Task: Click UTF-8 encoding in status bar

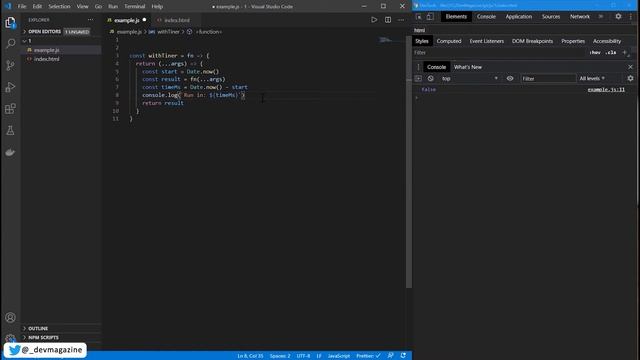Action: [x=303, y=356]
